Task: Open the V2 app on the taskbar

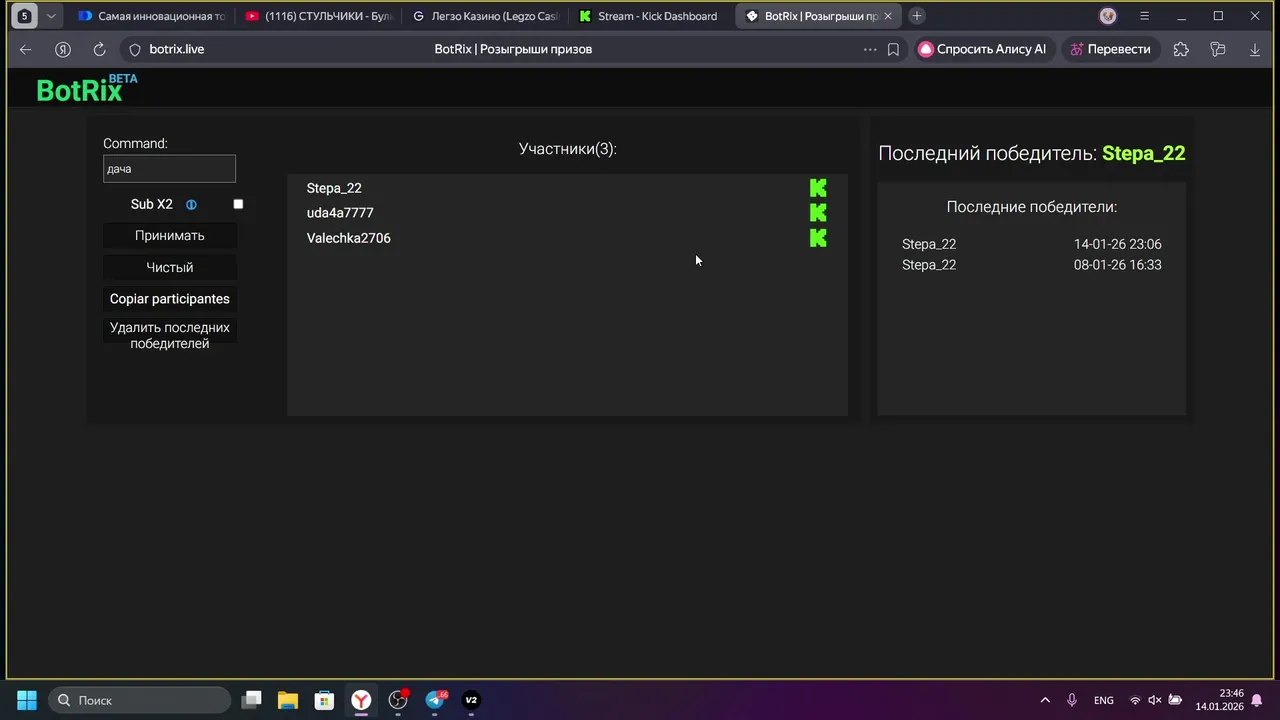Action: (x=471, y=700)
